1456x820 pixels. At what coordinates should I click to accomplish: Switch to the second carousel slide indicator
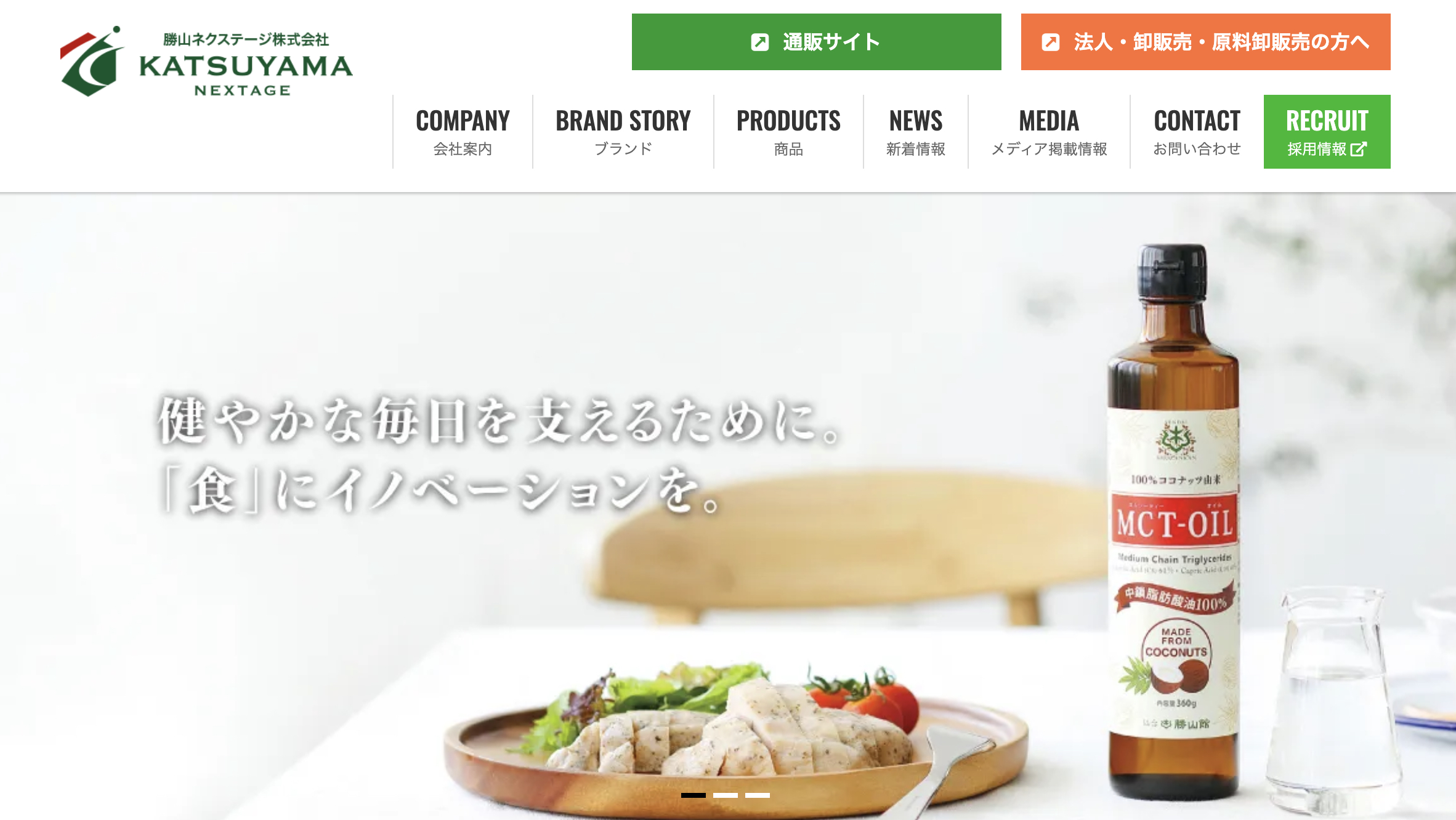pos(726,795)
